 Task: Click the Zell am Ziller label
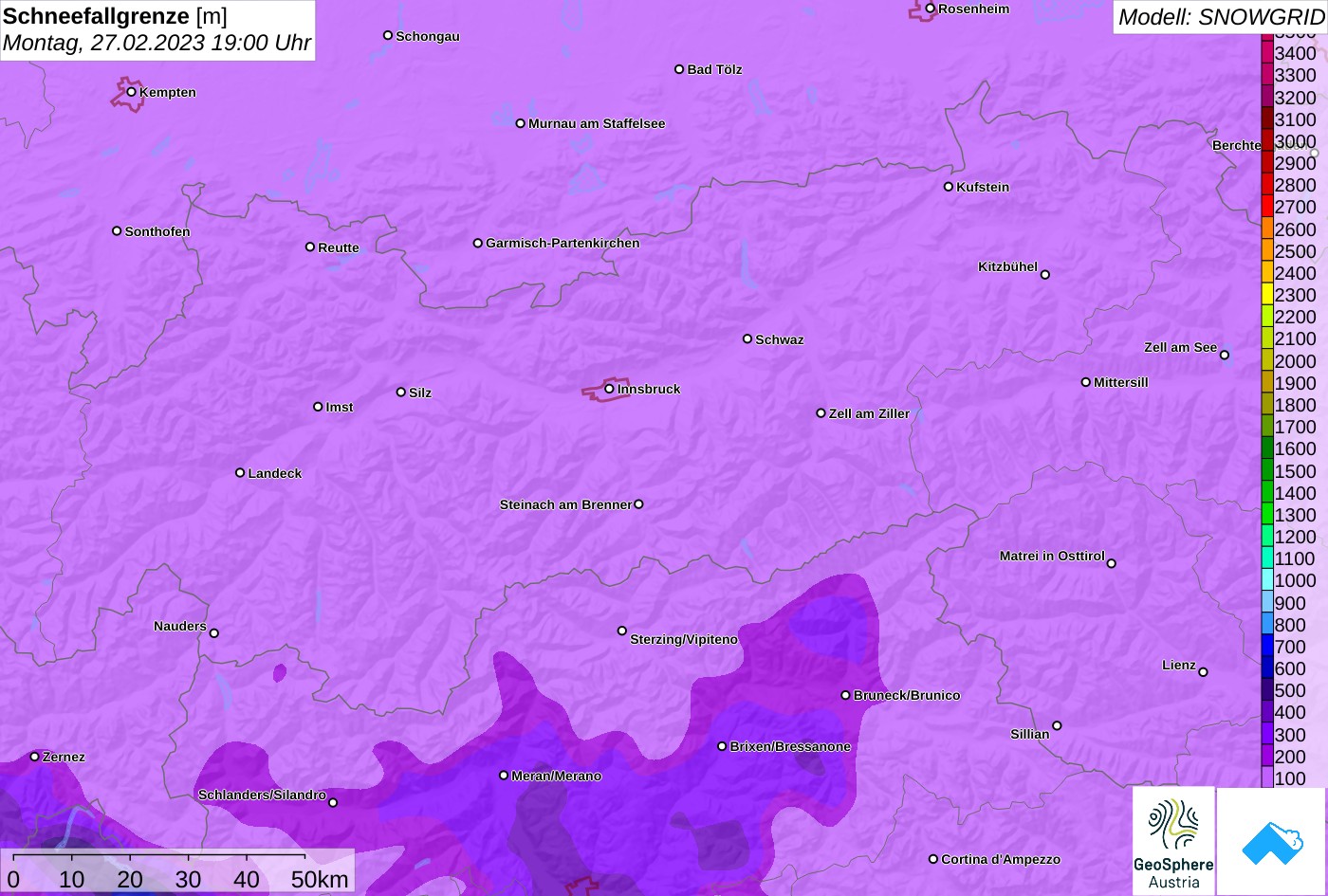(869, 414)
